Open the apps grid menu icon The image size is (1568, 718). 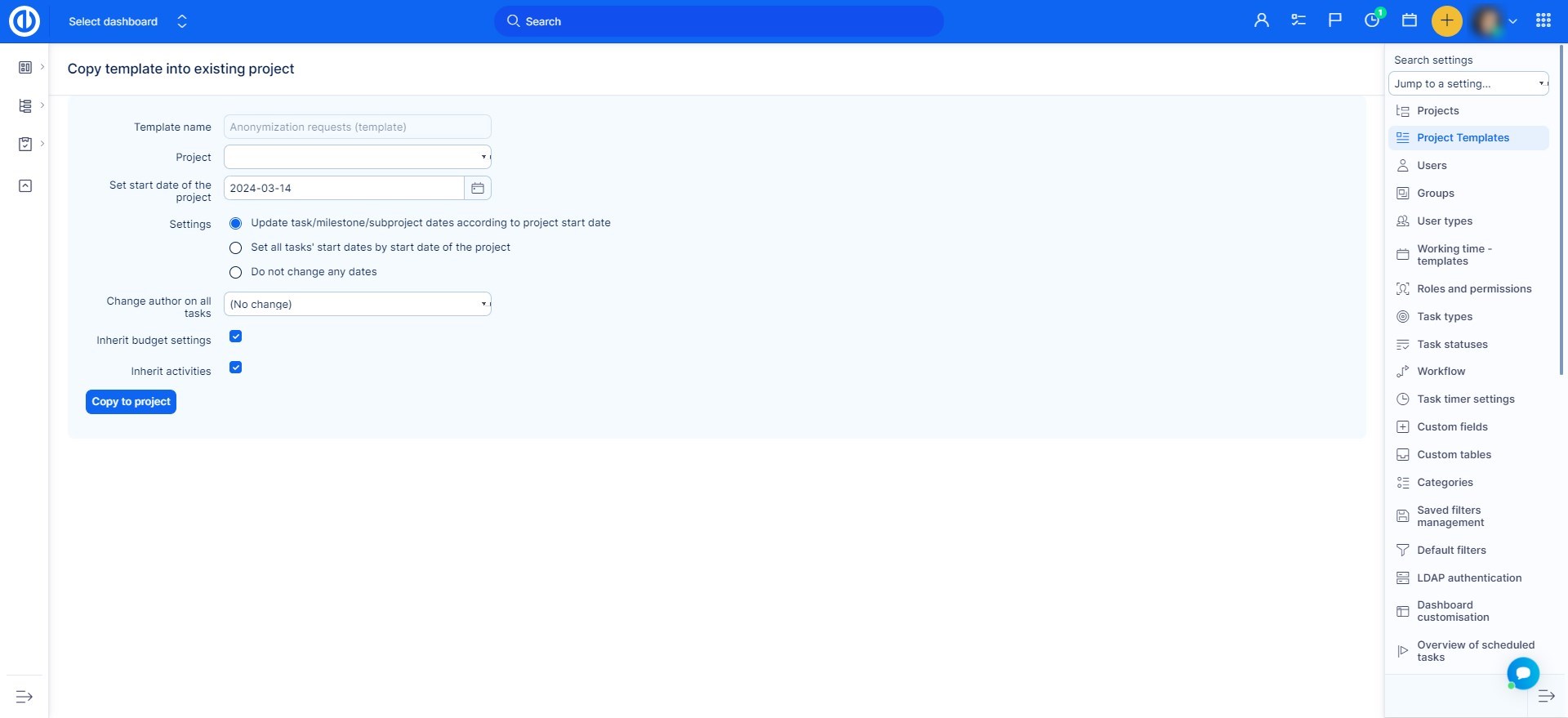pyautogui.click(x=1543, y=21)
